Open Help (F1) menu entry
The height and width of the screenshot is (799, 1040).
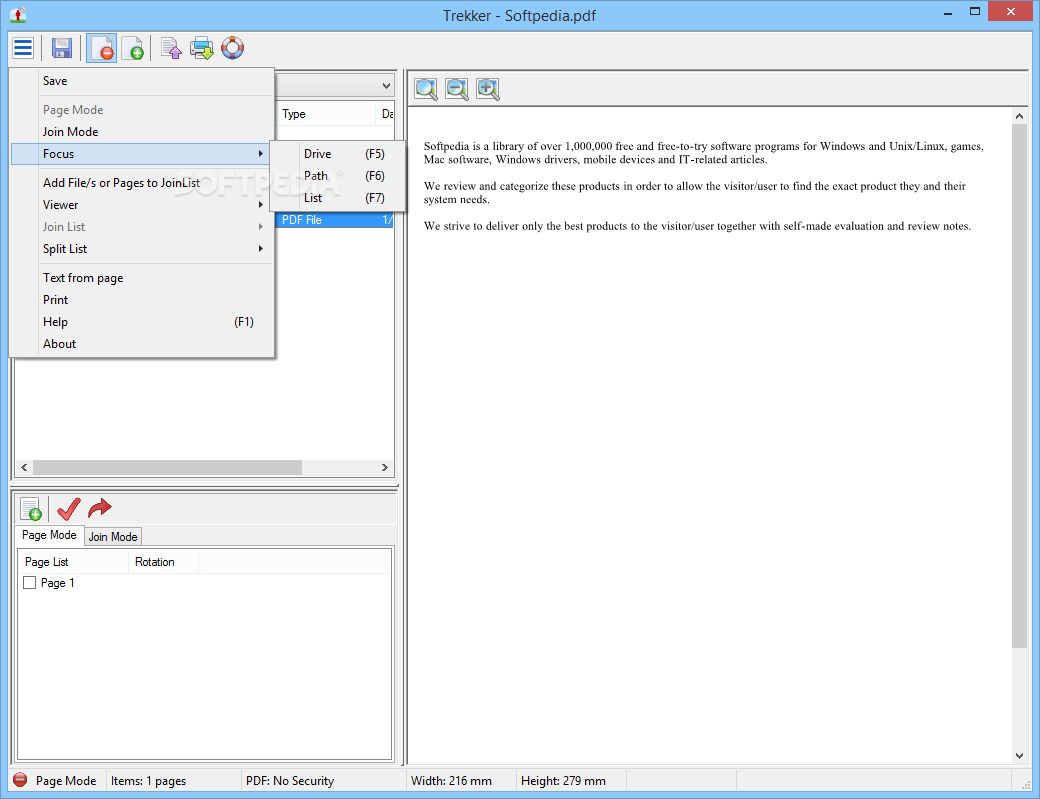point(142,322)
